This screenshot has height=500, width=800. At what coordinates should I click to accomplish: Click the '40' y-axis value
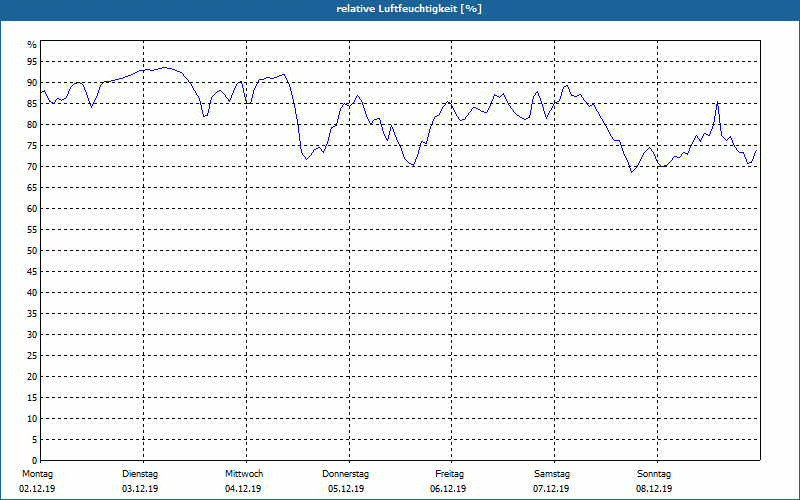click(32, 293)
